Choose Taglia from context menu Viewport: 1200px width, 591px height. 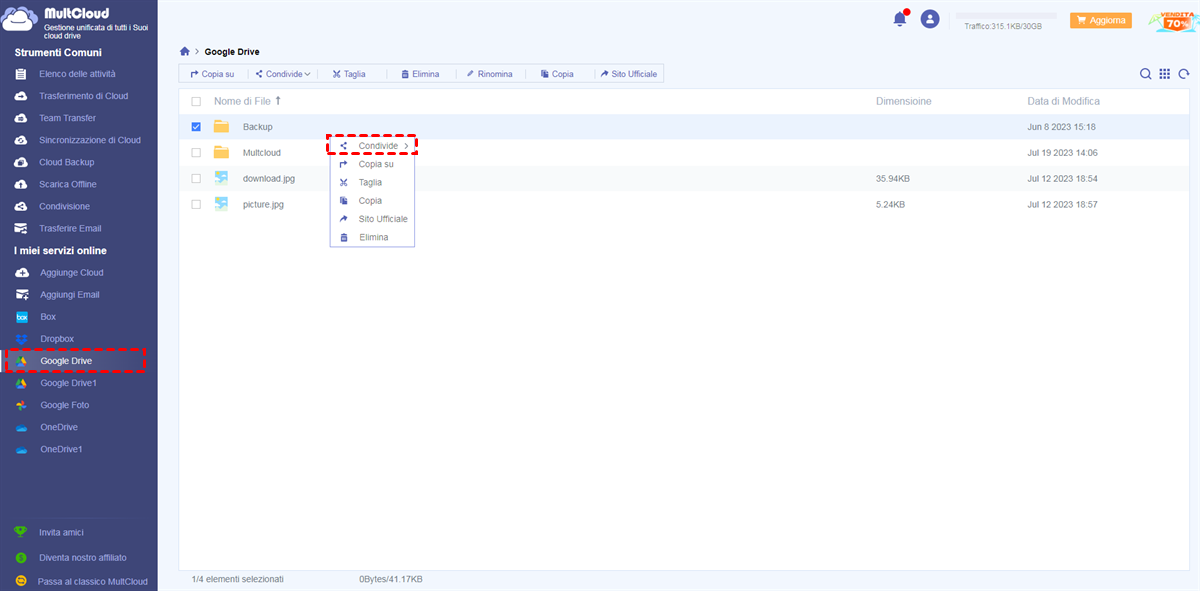pyautogui.click(x=372, y=183)
